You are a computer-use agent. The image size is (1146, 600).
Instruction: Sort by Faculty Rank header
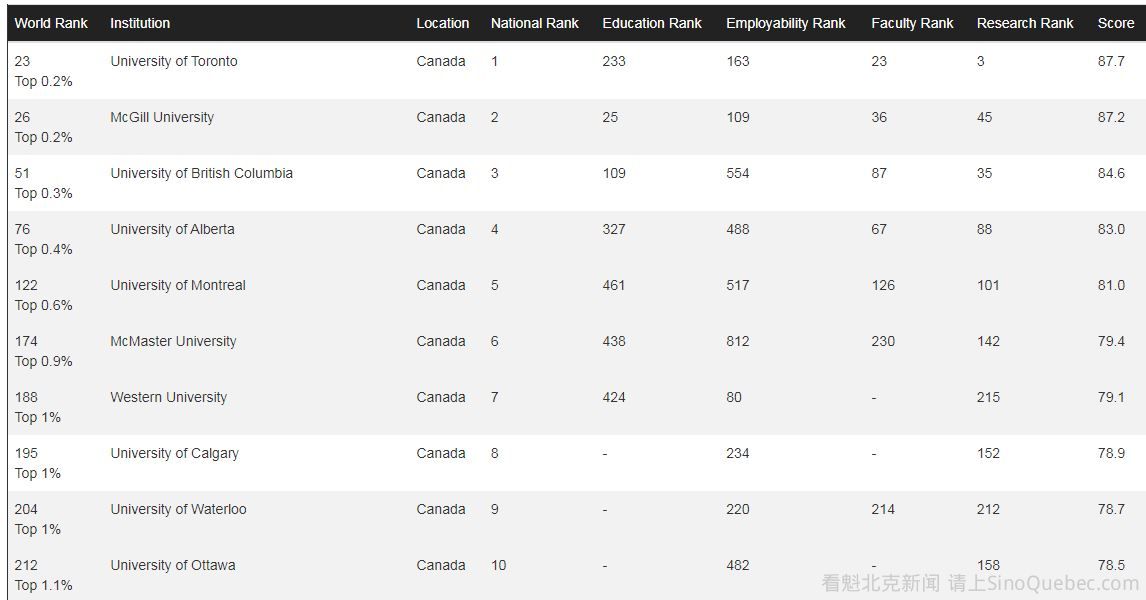click(x=912, y=23)
